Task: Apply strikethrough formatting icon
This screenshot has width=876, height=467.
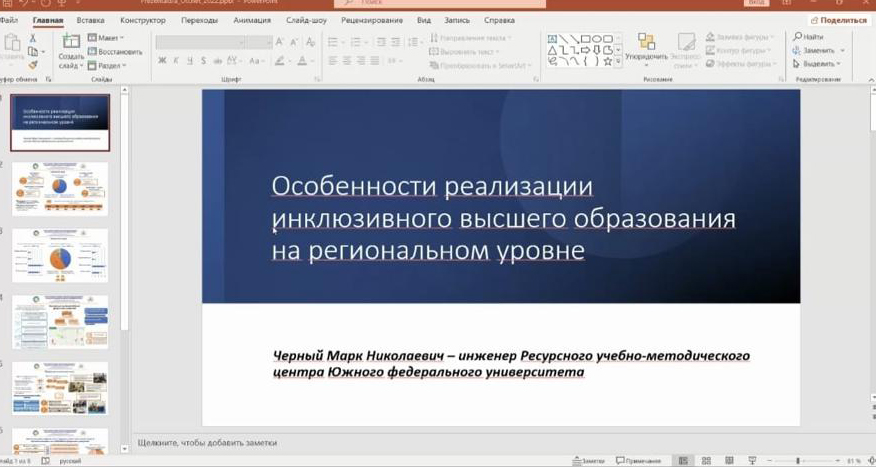Action: pos(218,60)
